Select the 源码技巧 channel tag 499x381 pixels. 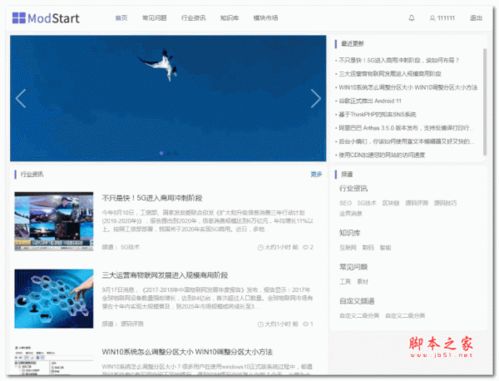(x=445, y=203)
